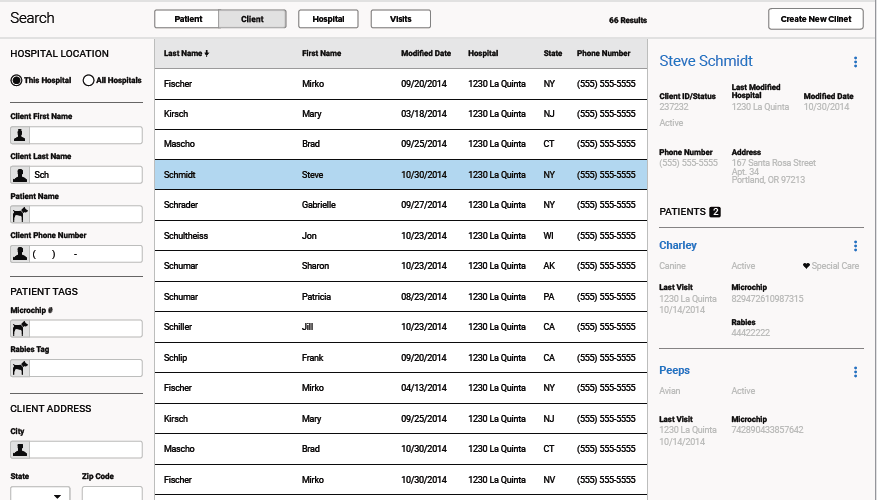877x500 pixels.
Task: Click dog icon beside Microchip # field
Action: [20, 328]
